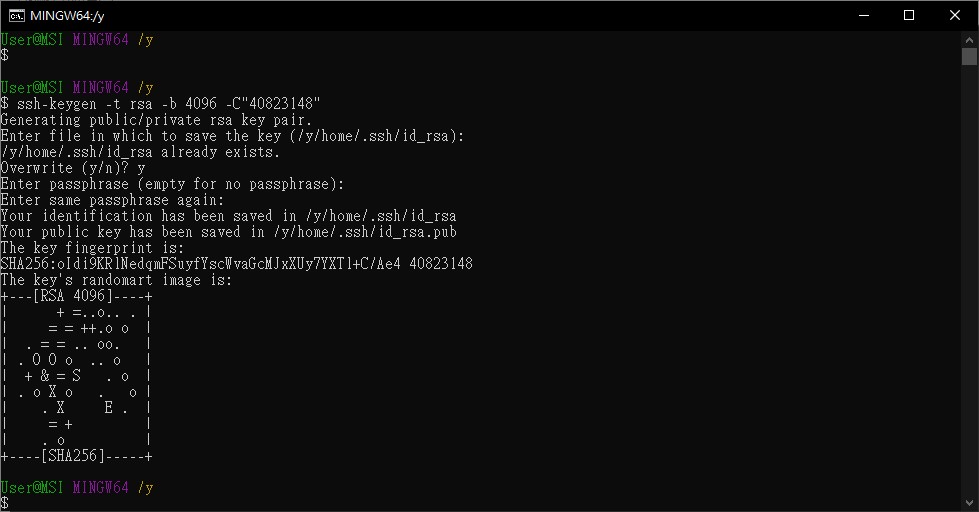Click the id_rsa.pub saved path line
Viewport: 979px width, 512px height.
coord(229,232)
